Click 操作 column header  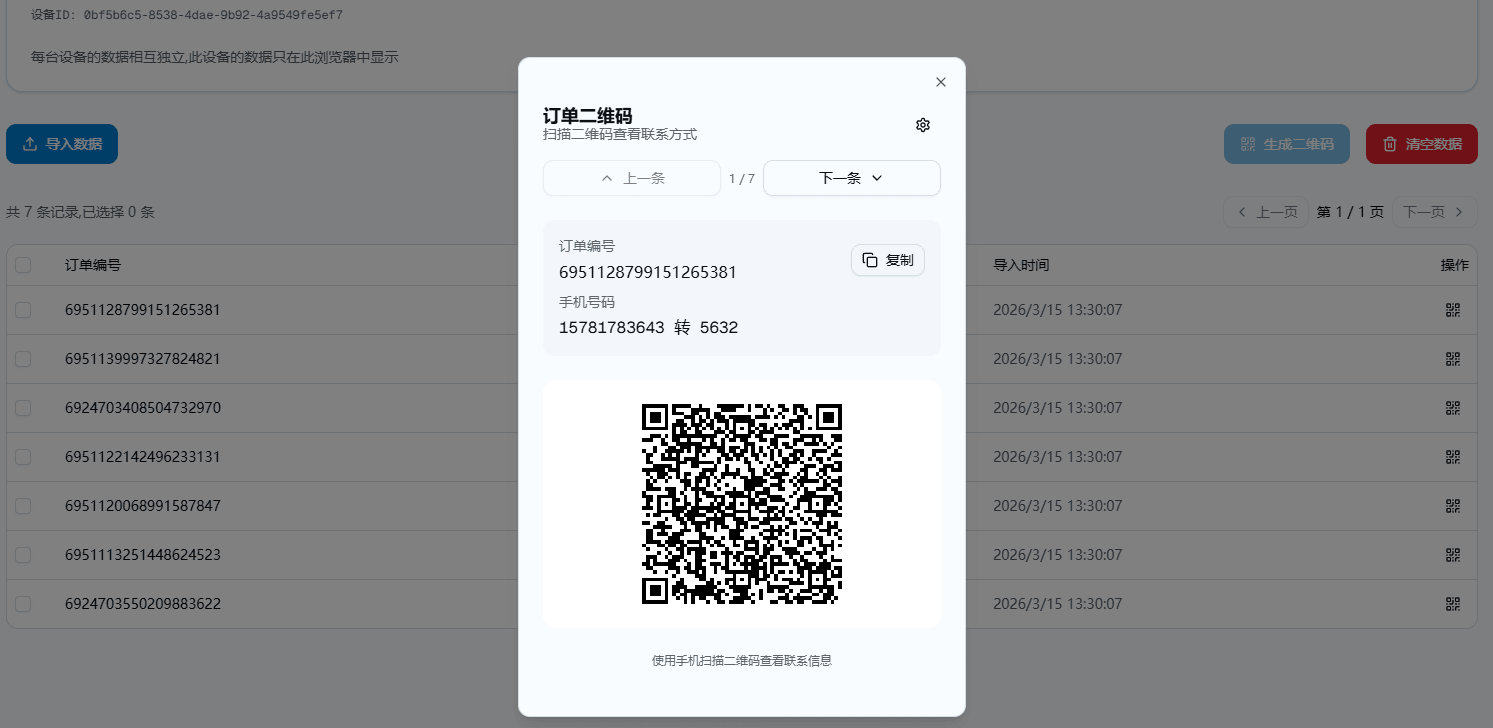coord(1455,265)
